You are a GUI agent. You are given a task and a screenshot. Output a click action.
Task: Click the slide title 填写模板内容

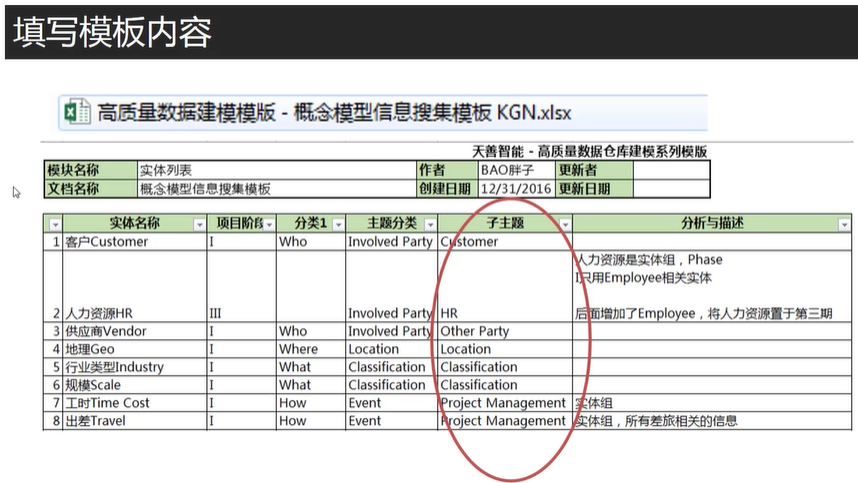(112, 32)
